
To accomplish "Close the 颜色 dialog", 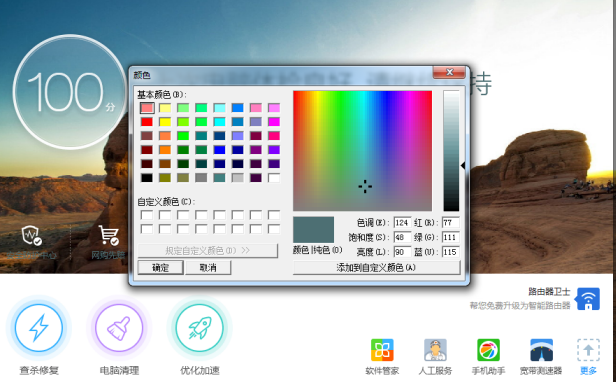I will [x=449, y=72].
